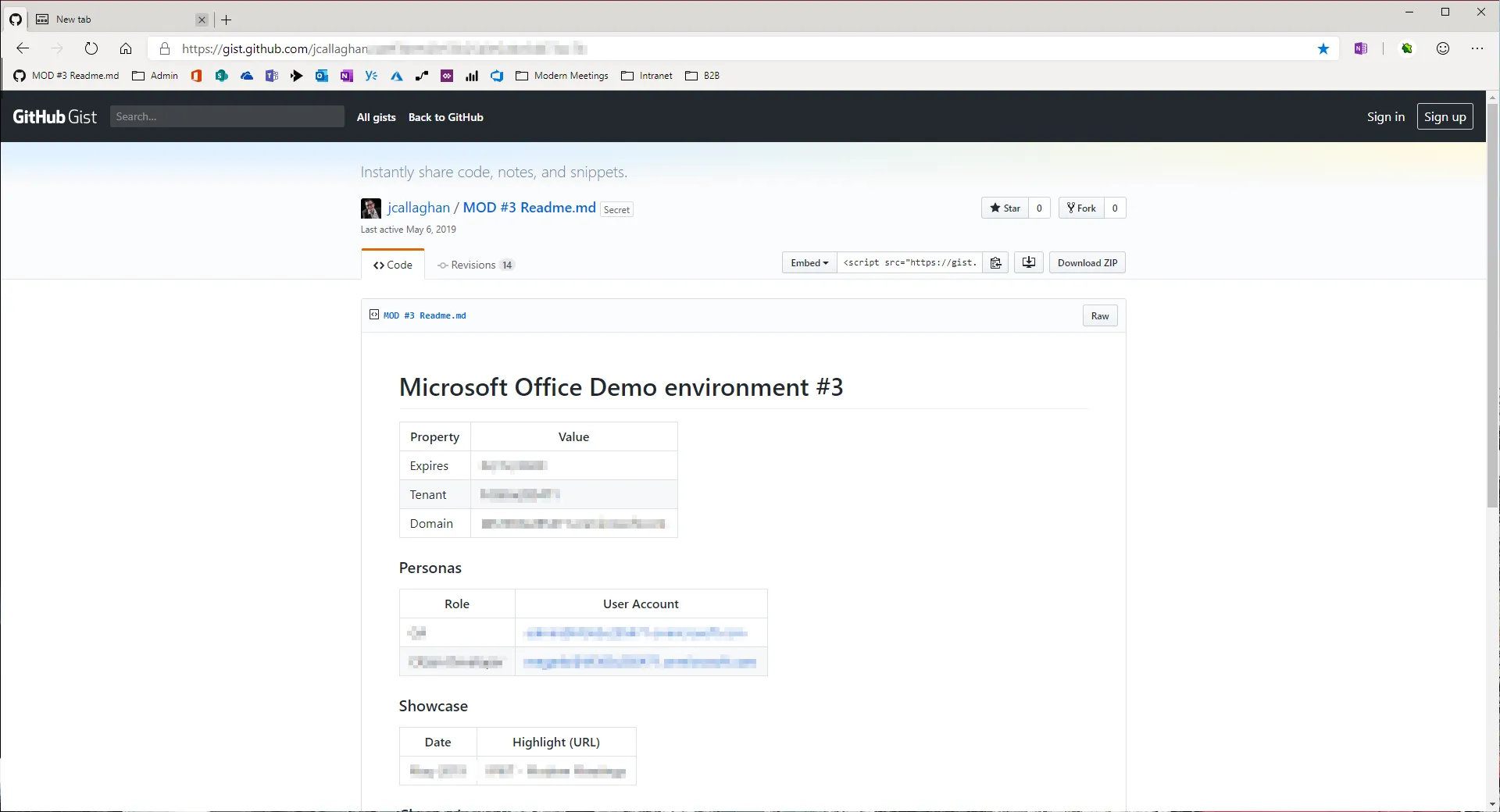
Task: Click the Expires table cell
Action: (435, 465)
